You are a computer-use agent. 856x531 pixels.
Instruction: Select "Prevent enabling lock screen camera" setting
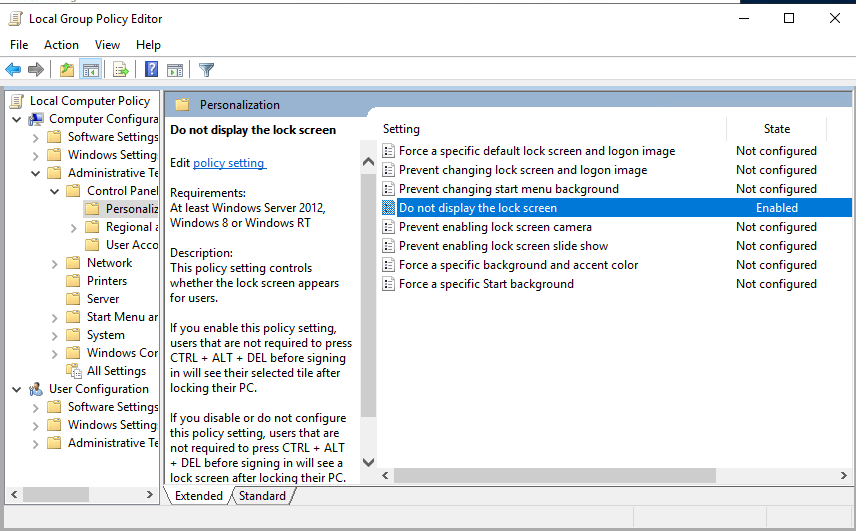click(x=495, y=227)
